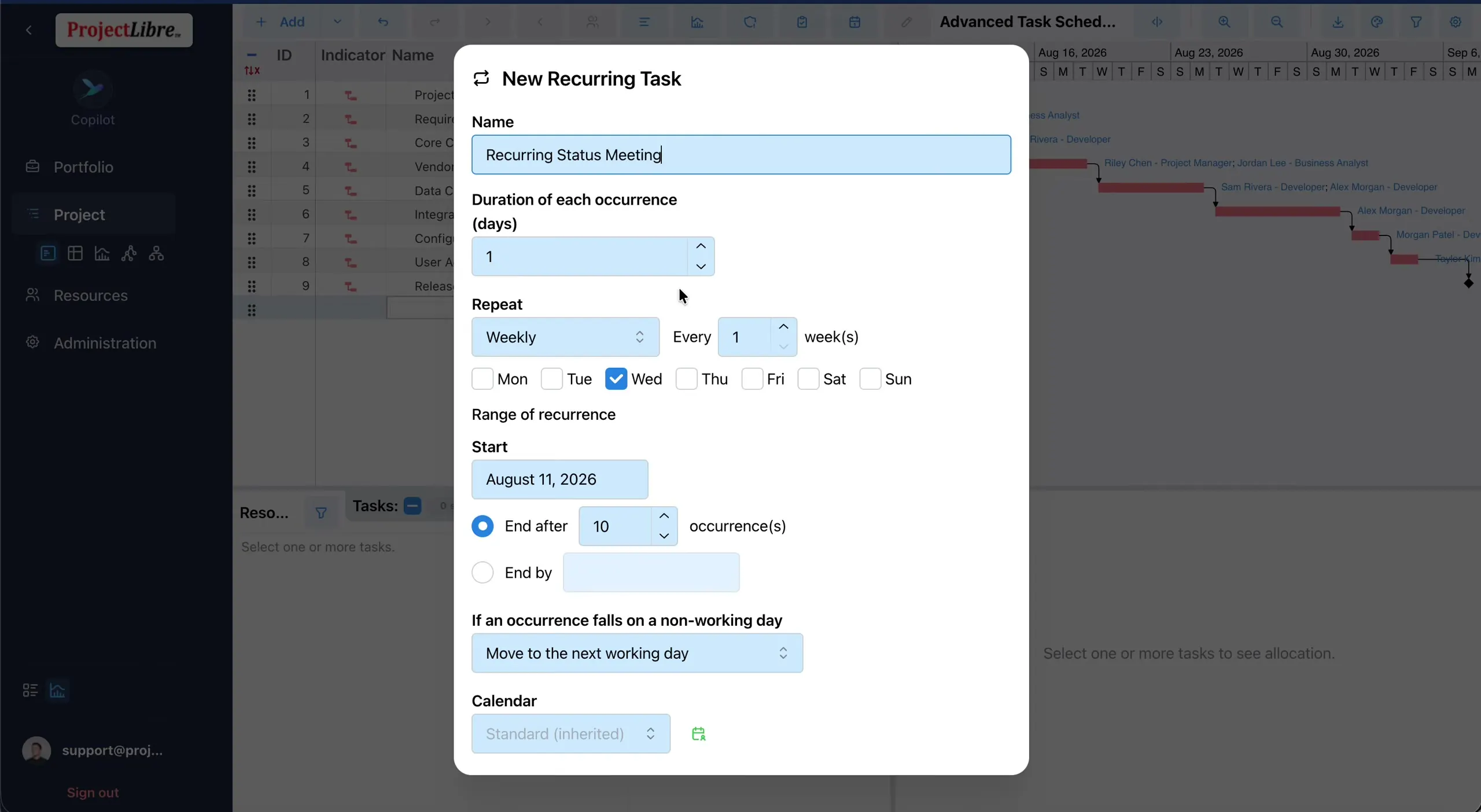Click the undo icon in toolbar
The height and width of the screenshot is (812, 1481).
pyautogui.click(x=383, y=22)
